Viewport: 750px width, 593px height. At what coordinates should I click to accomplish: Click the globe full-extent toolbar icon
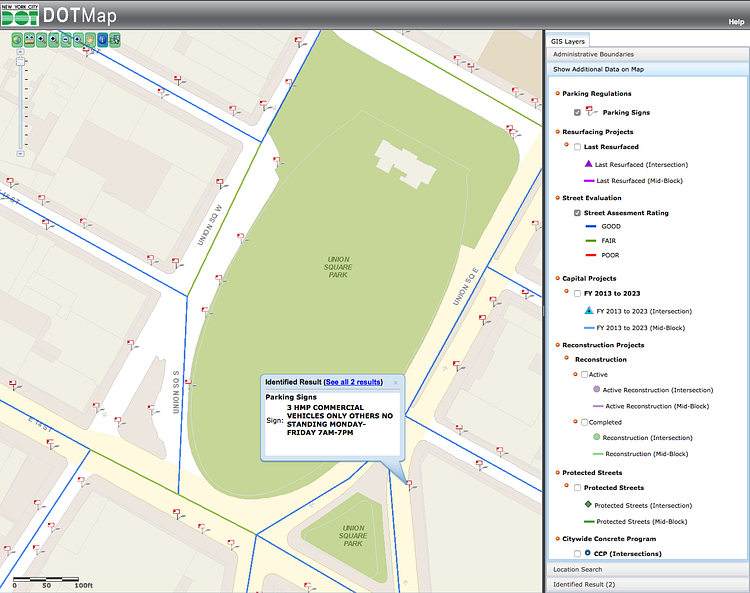(17, 40)
